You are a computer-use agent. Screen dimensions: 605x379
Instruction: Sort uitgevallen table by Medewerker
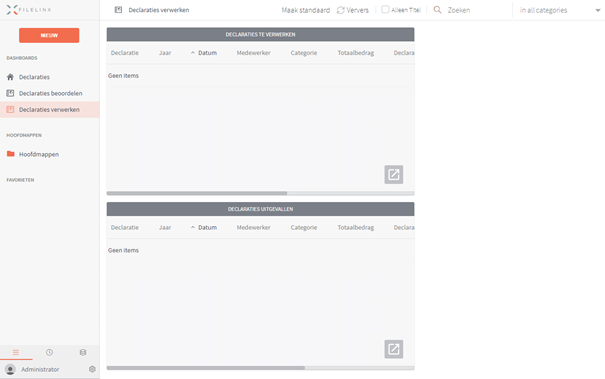coord(253,227)
